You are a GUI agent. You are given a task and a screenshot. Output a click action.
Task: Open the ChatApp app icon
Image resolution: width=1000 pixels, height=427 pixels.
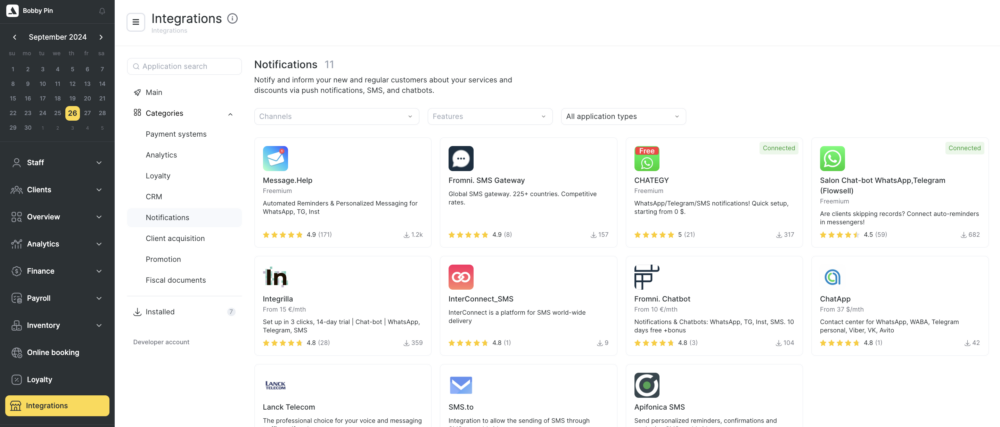(832, 277)
